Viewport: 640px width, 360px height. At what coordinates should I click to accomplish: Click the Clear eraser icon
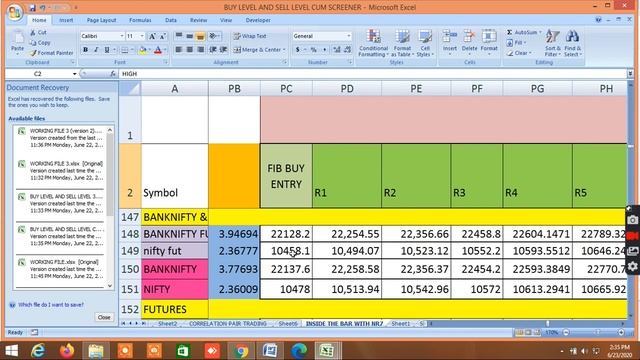pos(510,53)
